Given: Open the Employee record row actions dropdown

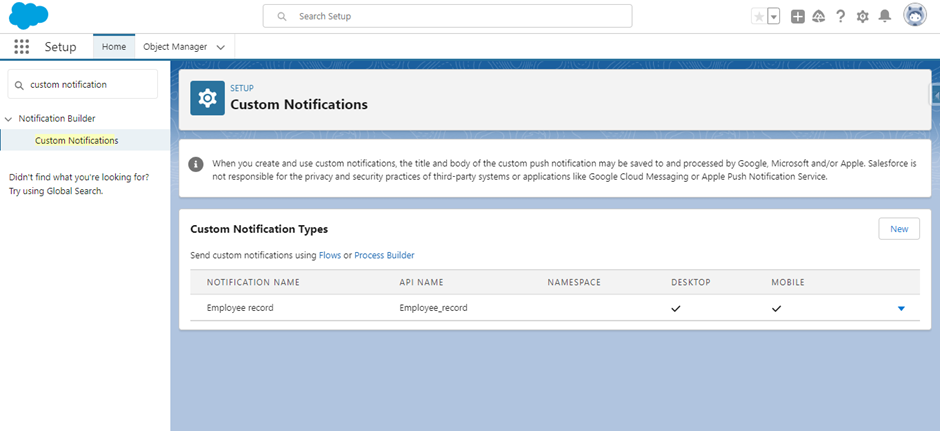Looking at the screenshot, I should 901,309.
